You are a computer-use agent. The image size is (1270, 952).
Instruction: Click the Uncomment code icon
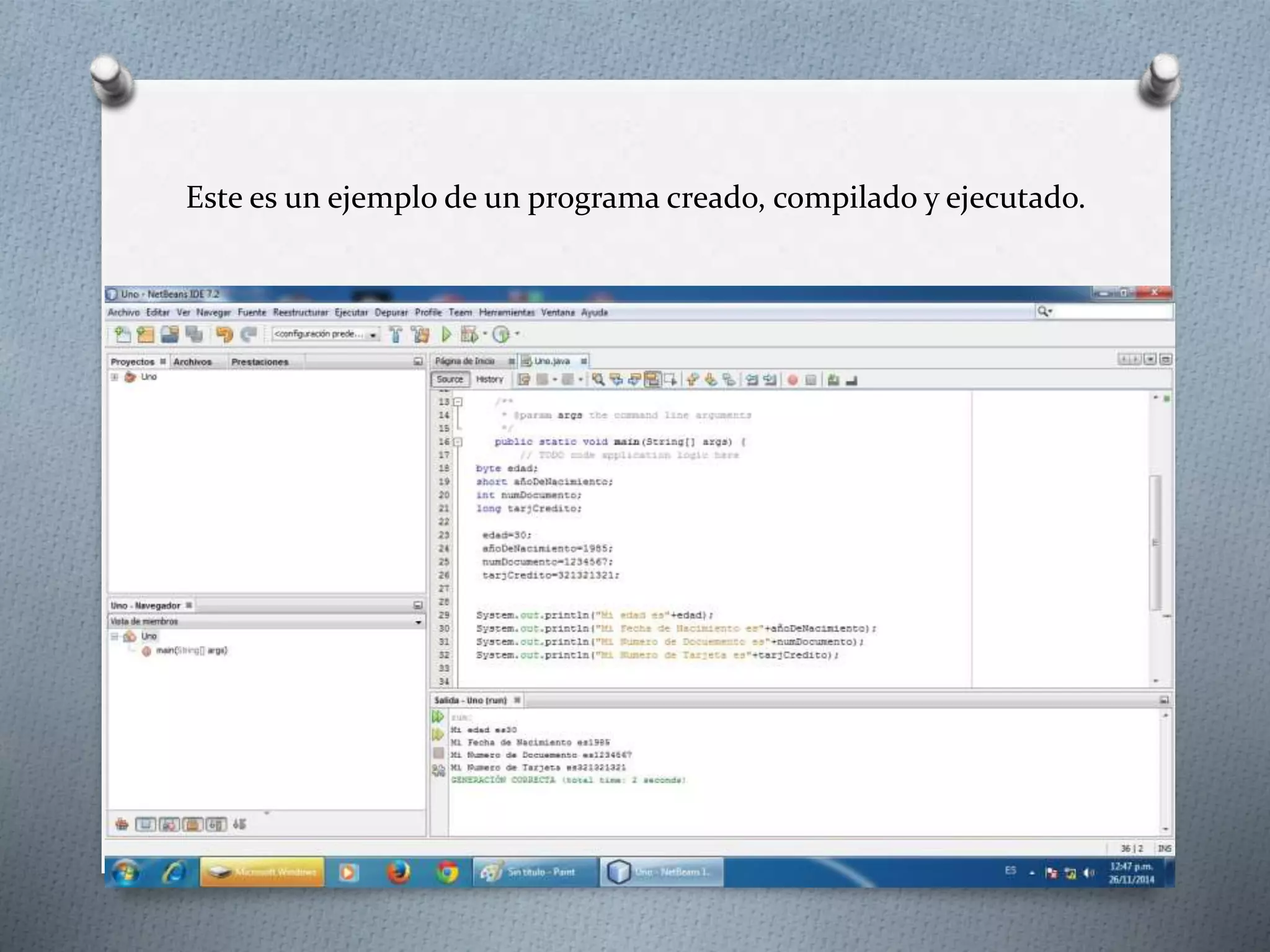click(851, 380)
